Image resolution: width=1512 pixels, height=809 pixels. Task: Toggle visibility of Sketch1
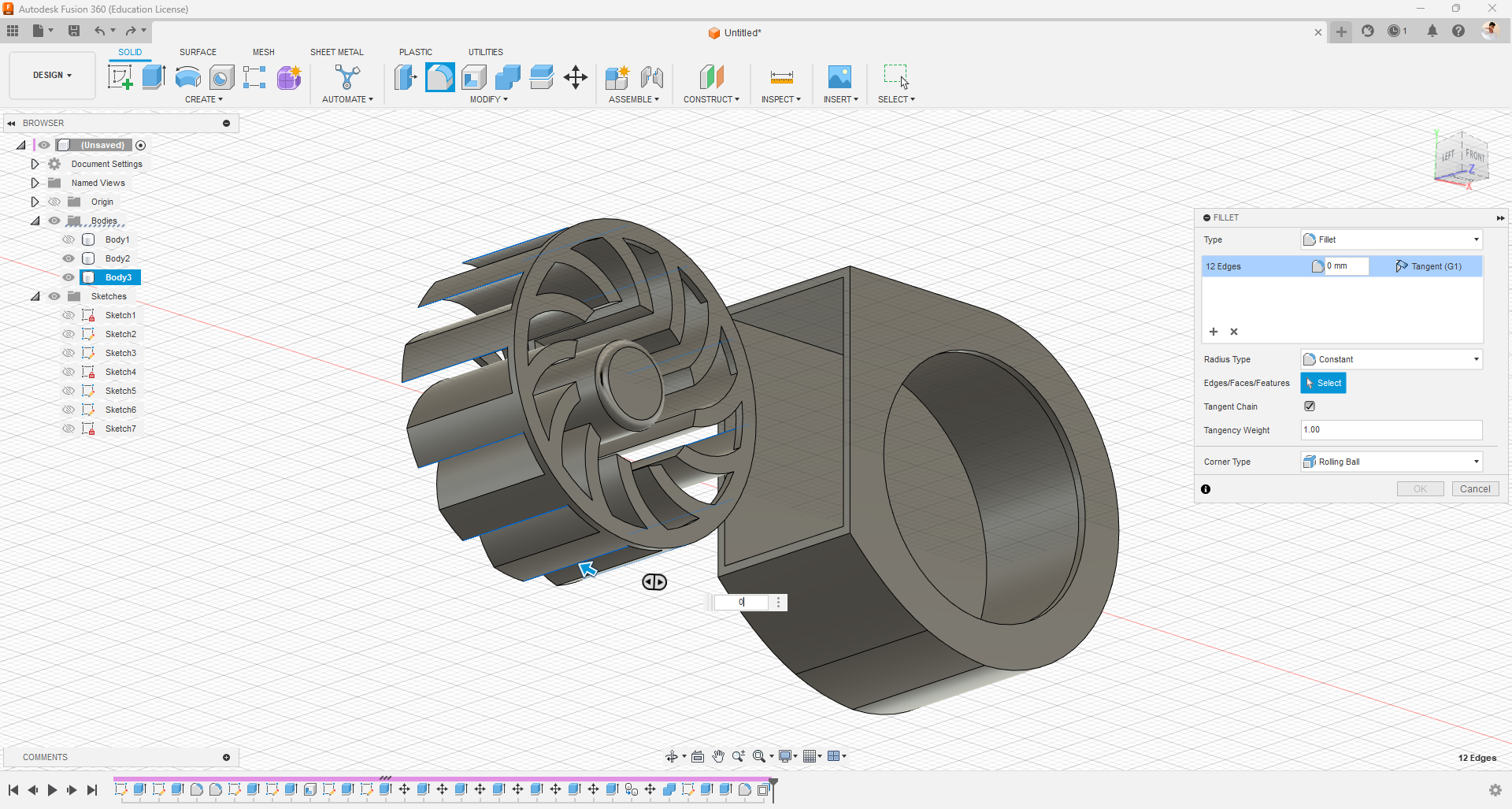[x=69, y=315]
